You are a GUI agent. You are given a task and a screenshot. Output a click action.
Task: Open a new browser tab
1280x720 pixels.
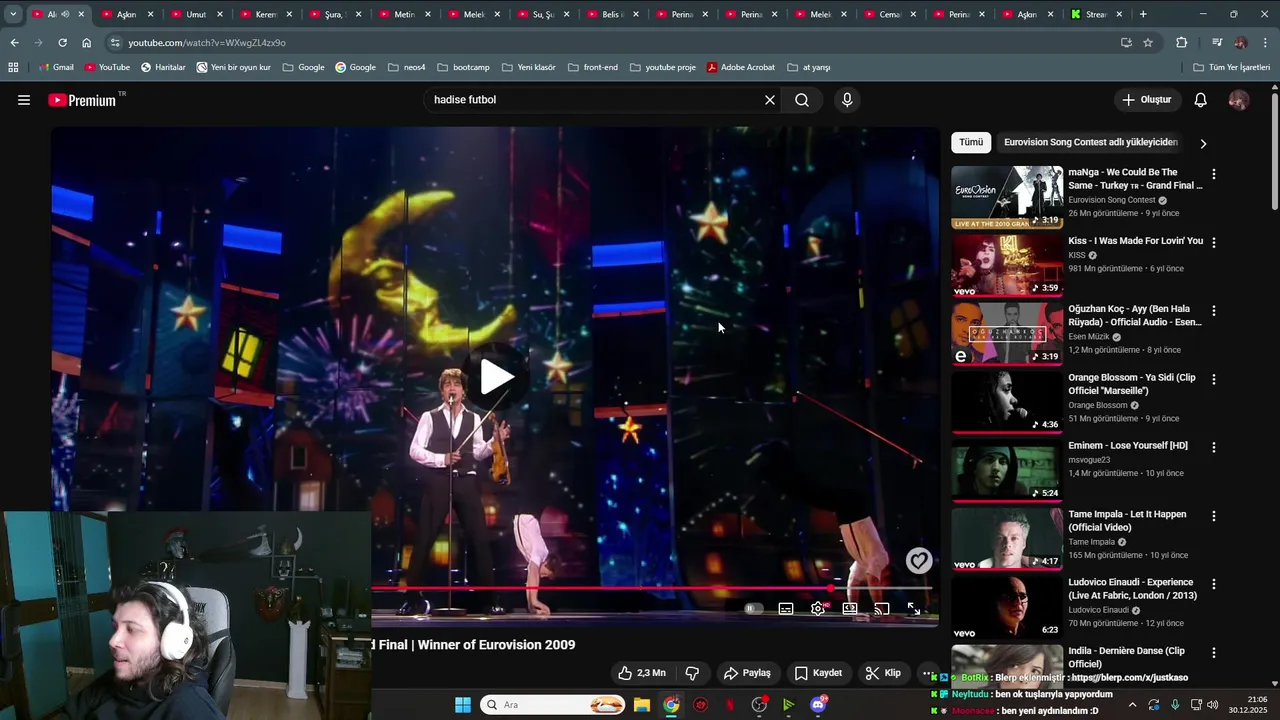pyautogui.click(x=1143, y=14)
